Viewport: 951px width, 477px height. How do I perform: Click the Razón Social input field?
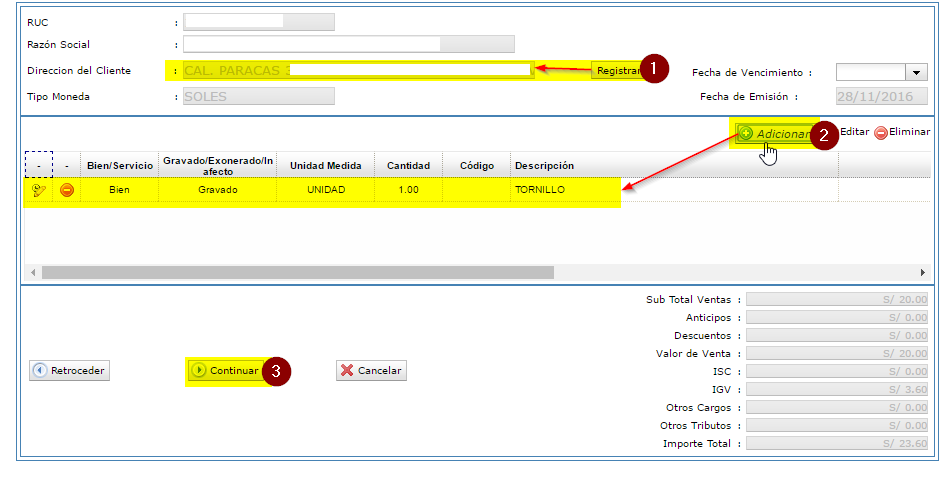click(x=348, y=44)
